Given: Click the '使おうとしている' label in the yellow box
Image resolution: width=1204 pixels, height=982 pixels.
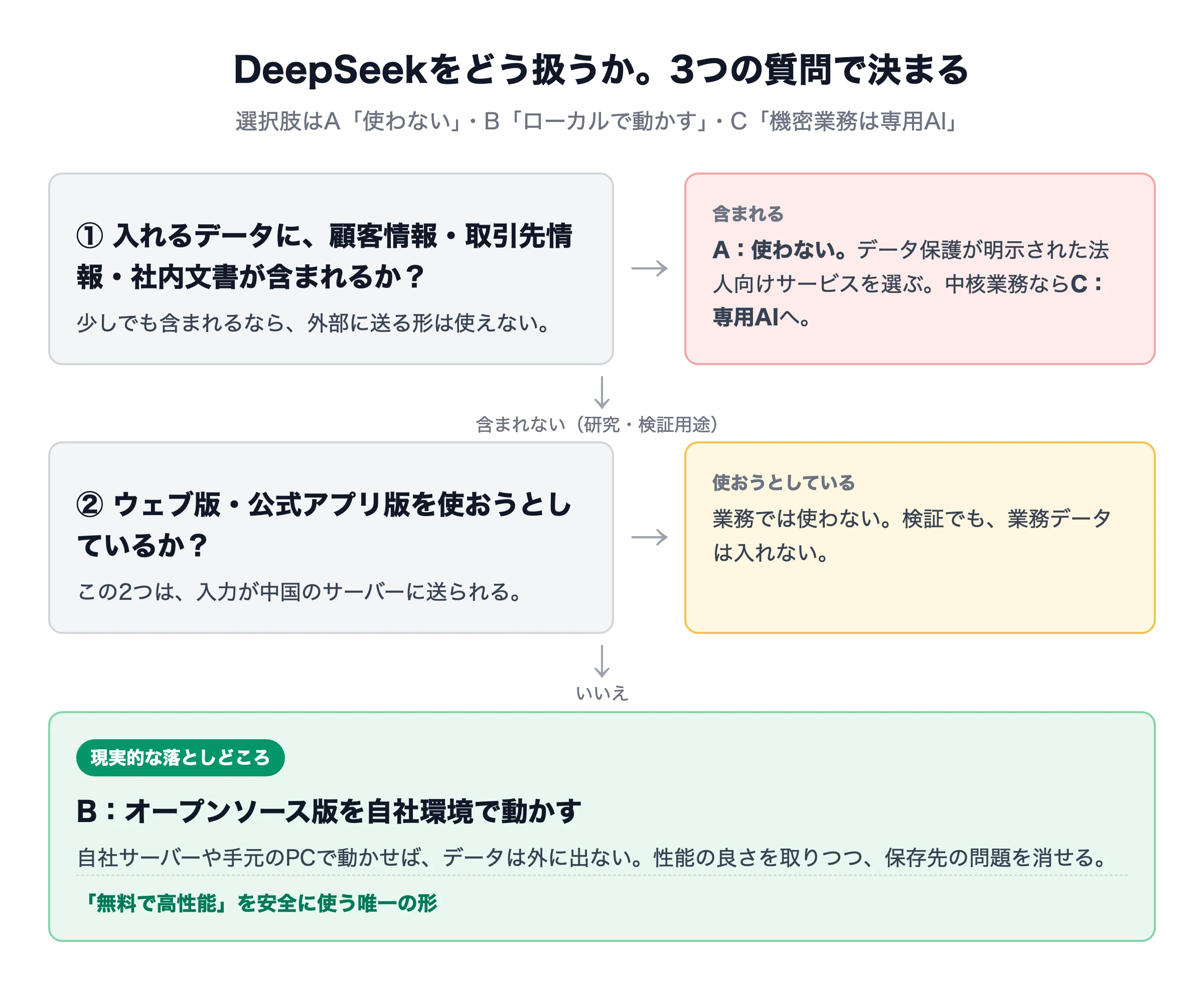Looking at the screenshot, I should point(783,482).
